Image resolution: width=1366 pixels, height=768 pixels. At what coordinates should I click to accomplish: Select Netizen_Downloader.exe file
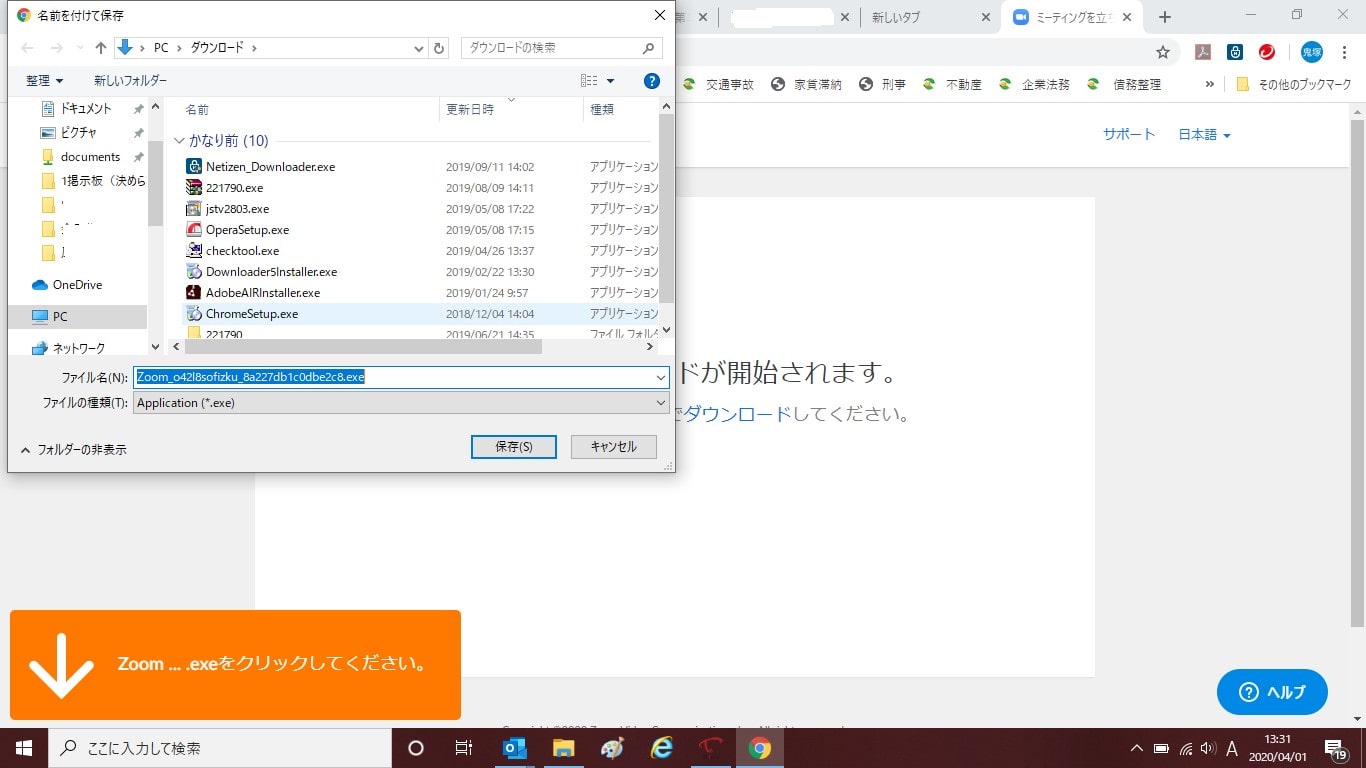(270, 167)
